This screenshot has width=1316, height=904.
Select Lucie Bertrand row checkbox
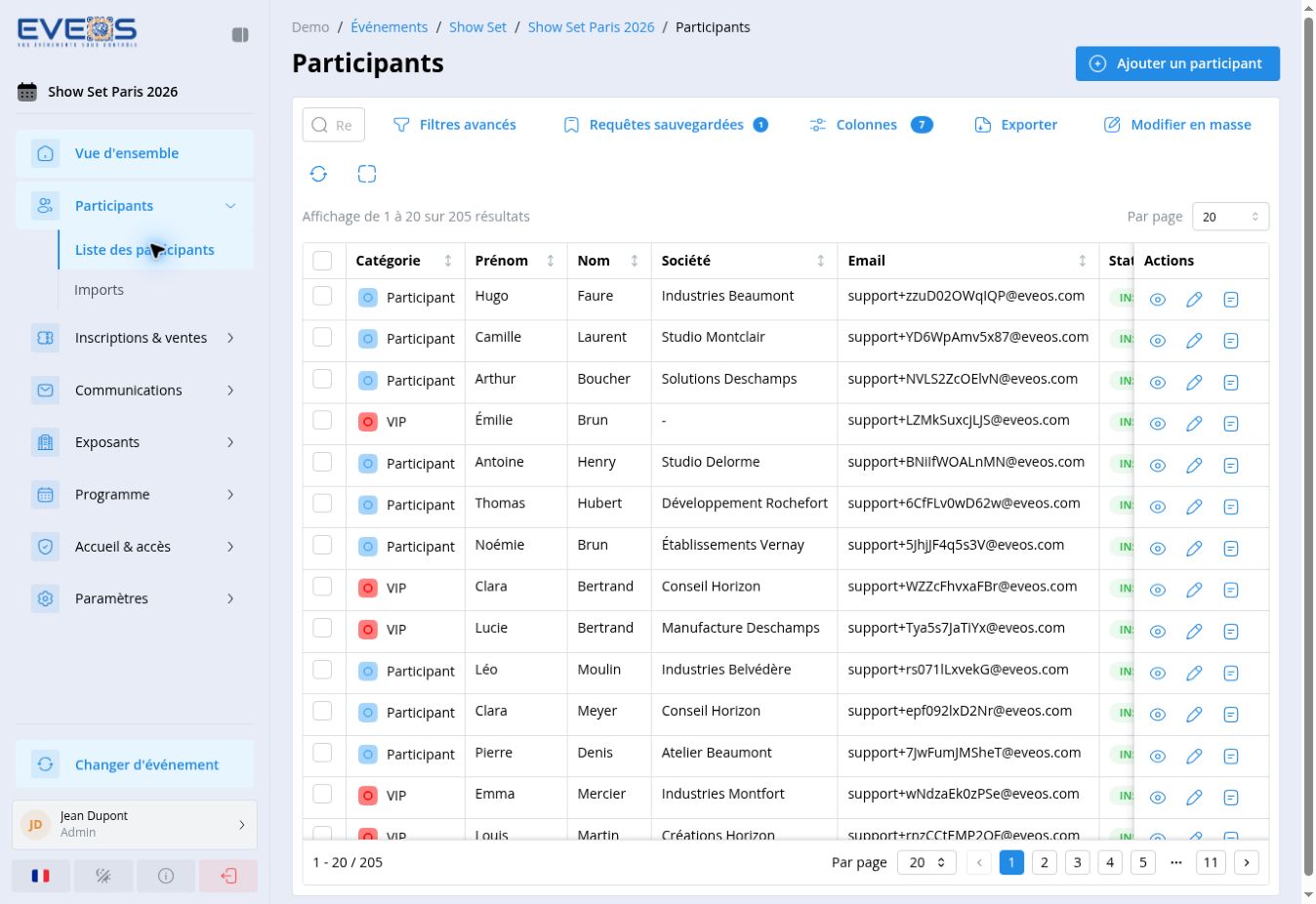[x=322, y=628]
